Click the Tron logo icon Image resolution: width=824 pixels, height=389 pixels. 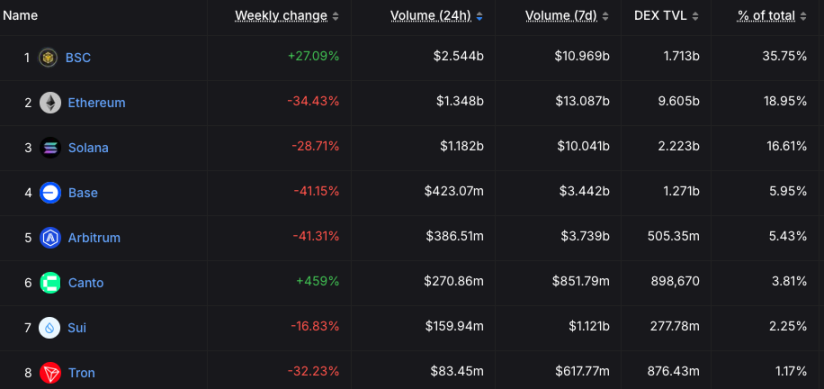click(50, 373)
